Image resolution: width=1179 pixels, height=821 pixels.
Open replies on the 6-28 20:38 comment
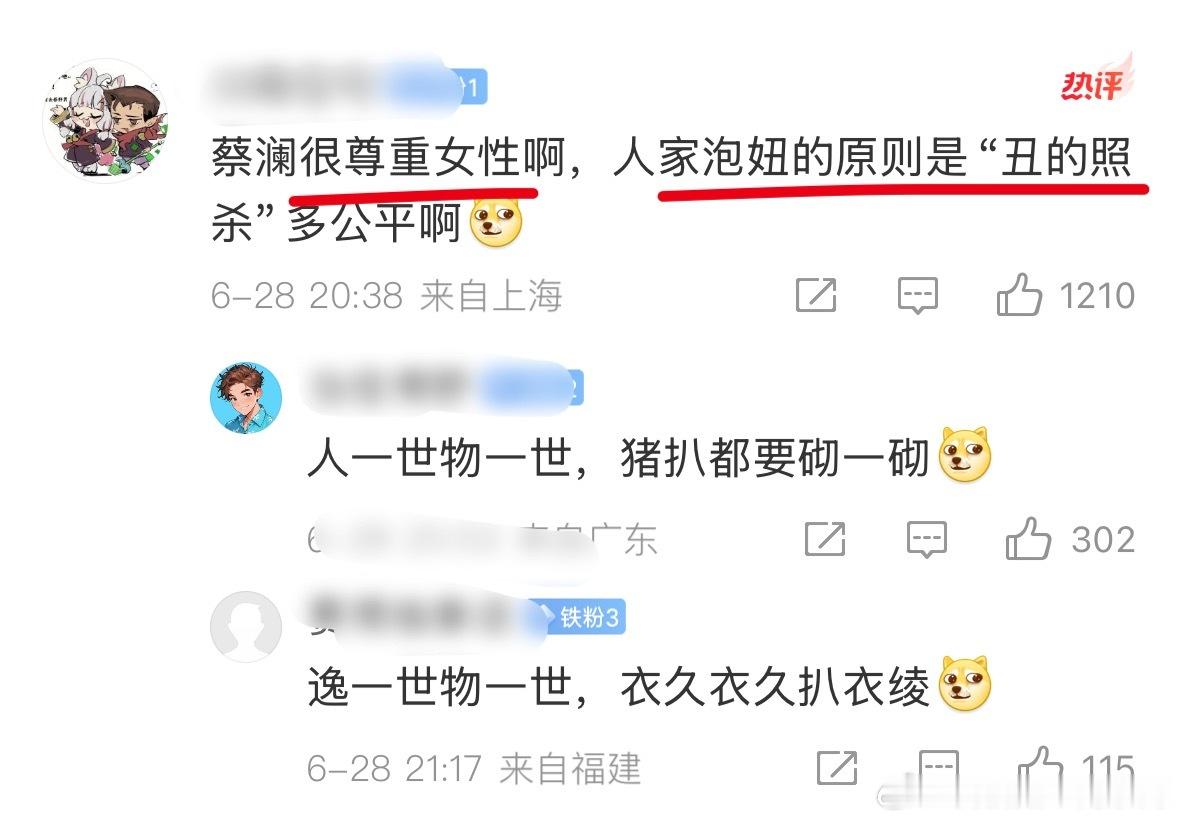pos(917,295)
